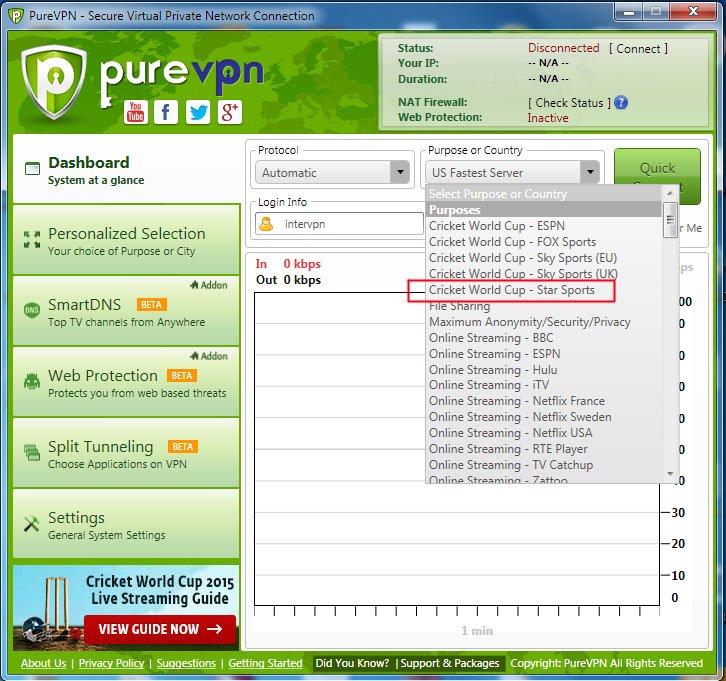
Task: Open PureVPN YouTube channel icon
Action: (136, 112)
